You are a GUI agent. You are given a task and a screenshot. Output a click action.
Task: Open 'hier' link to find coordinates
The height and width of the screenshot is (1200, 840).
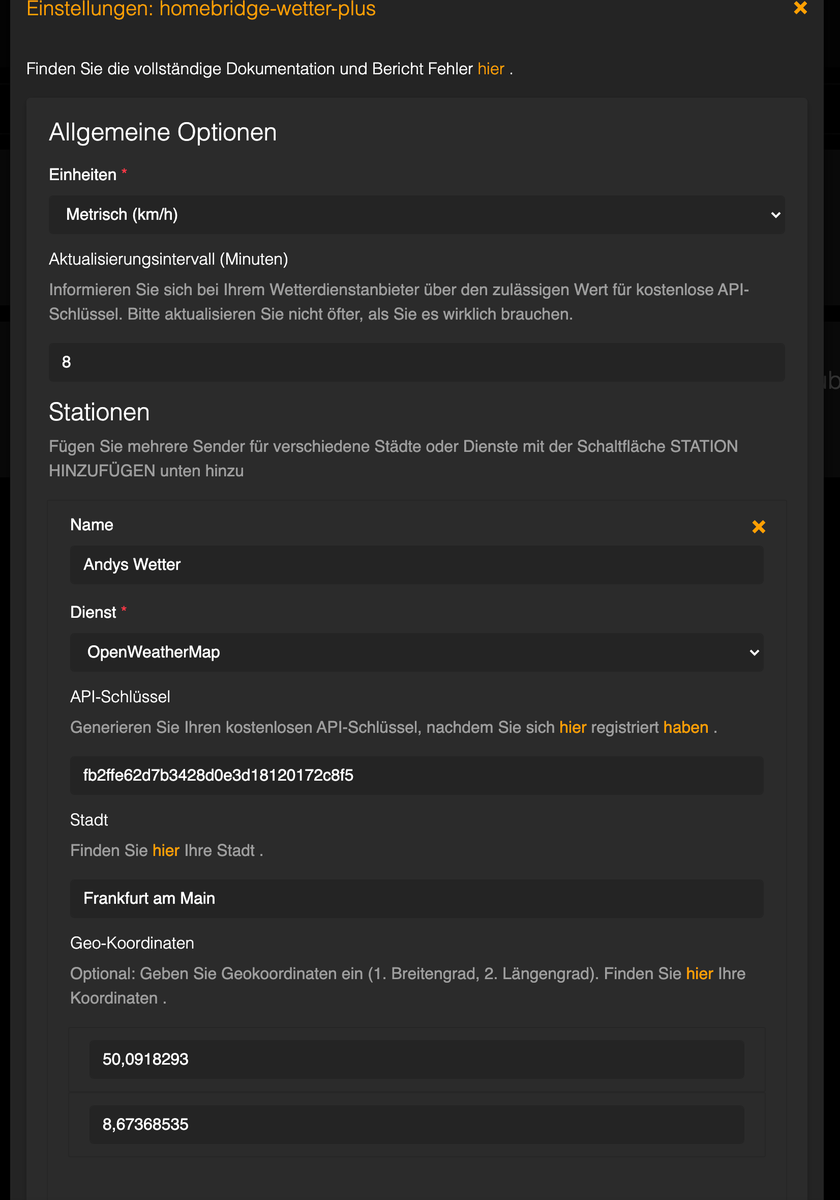coord(699,973)
